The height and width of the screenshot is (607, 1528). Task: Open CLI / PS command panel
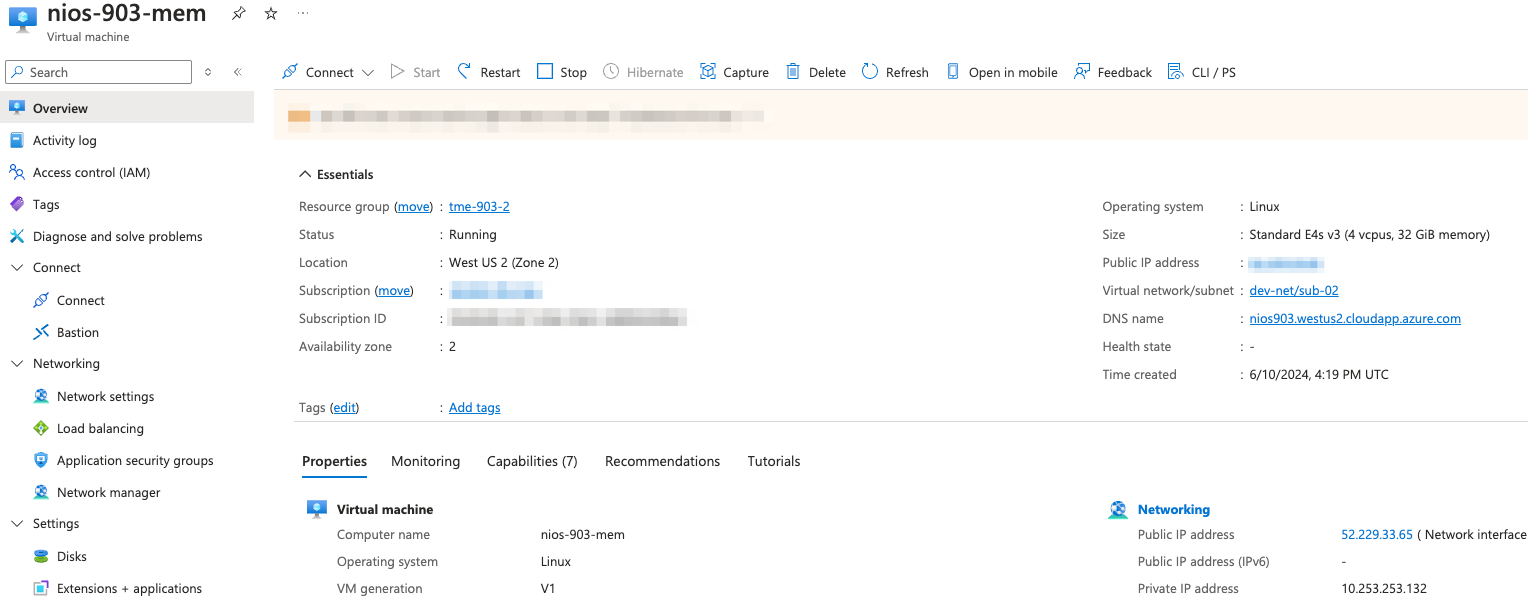[x=1201, y=72]
